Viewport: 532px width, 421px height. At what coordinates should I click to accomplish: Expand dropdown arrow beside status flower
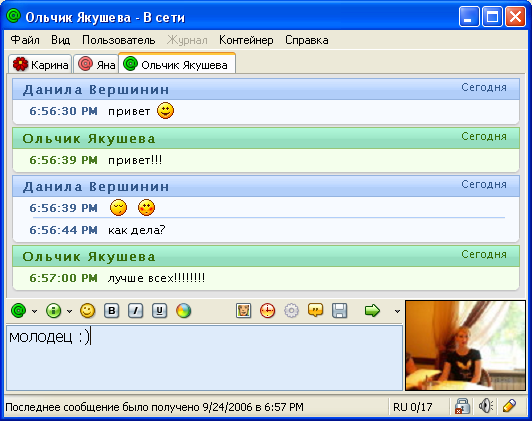[x=34, y=311]
